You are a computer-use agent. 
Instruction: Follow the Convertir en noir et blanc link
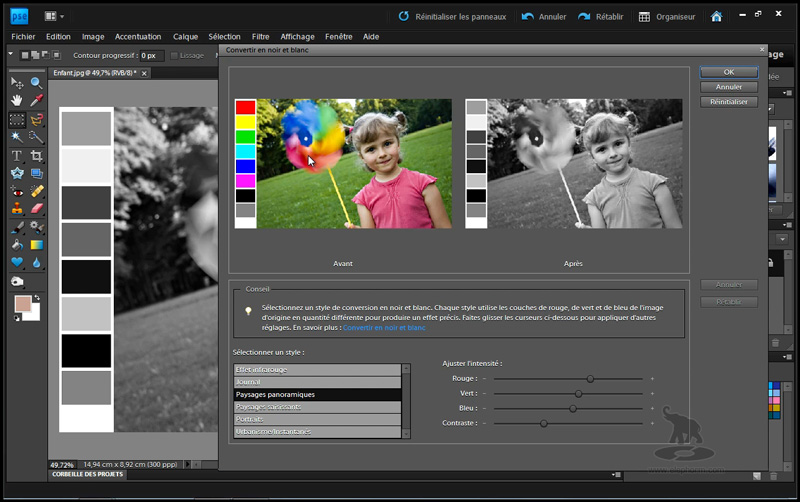(x=384, y=328)
